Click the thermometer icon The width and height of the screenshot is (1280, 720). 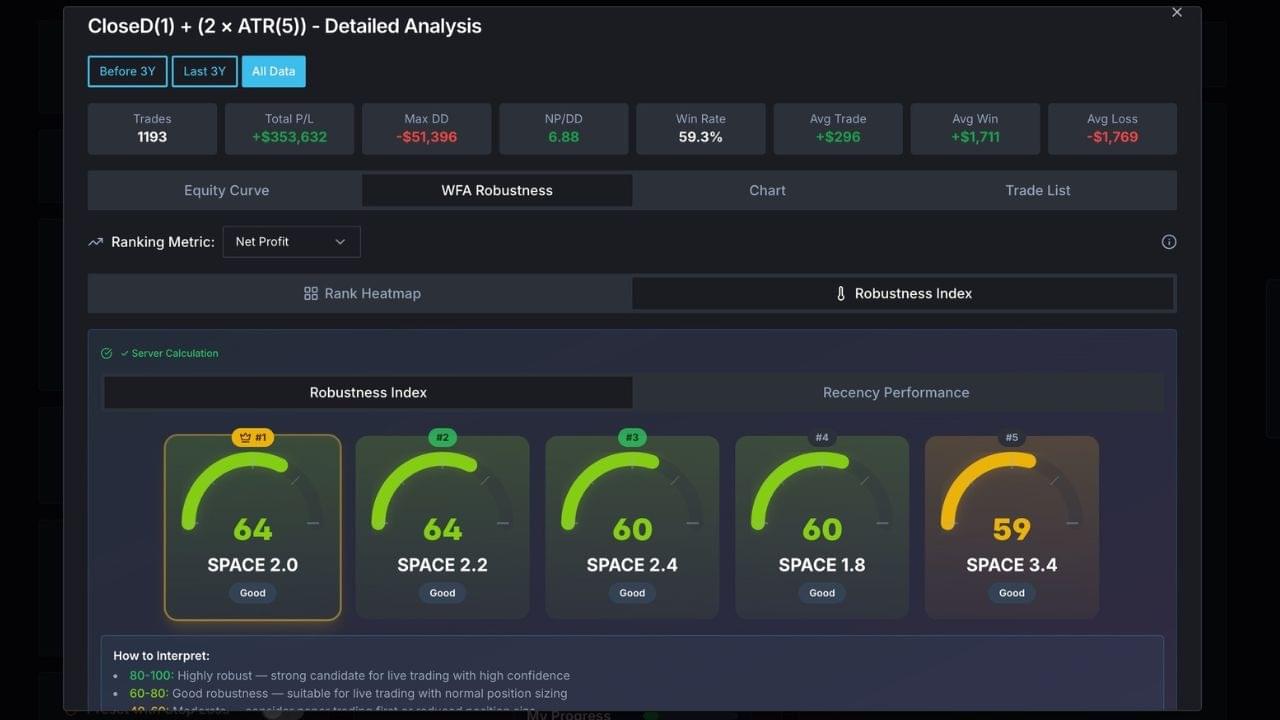[x=841, y=293]
